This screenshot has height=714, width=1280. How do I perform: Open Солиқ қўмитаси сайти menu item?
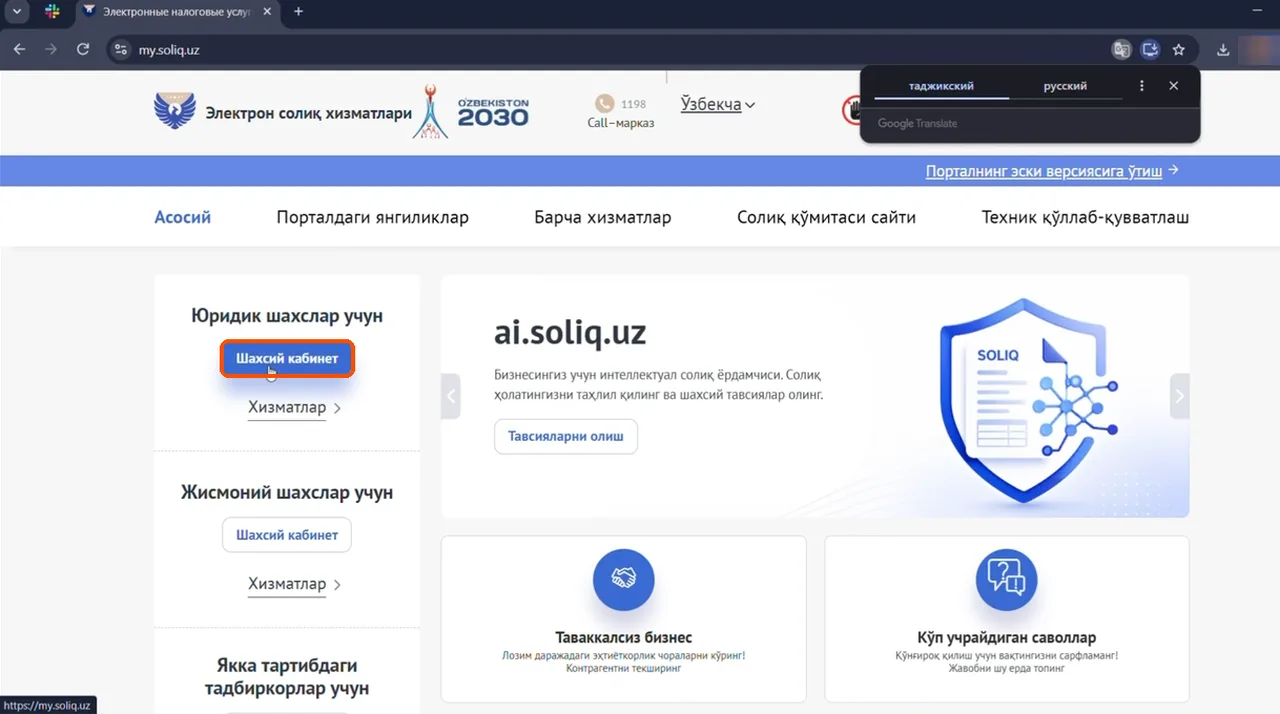point(826,217)
